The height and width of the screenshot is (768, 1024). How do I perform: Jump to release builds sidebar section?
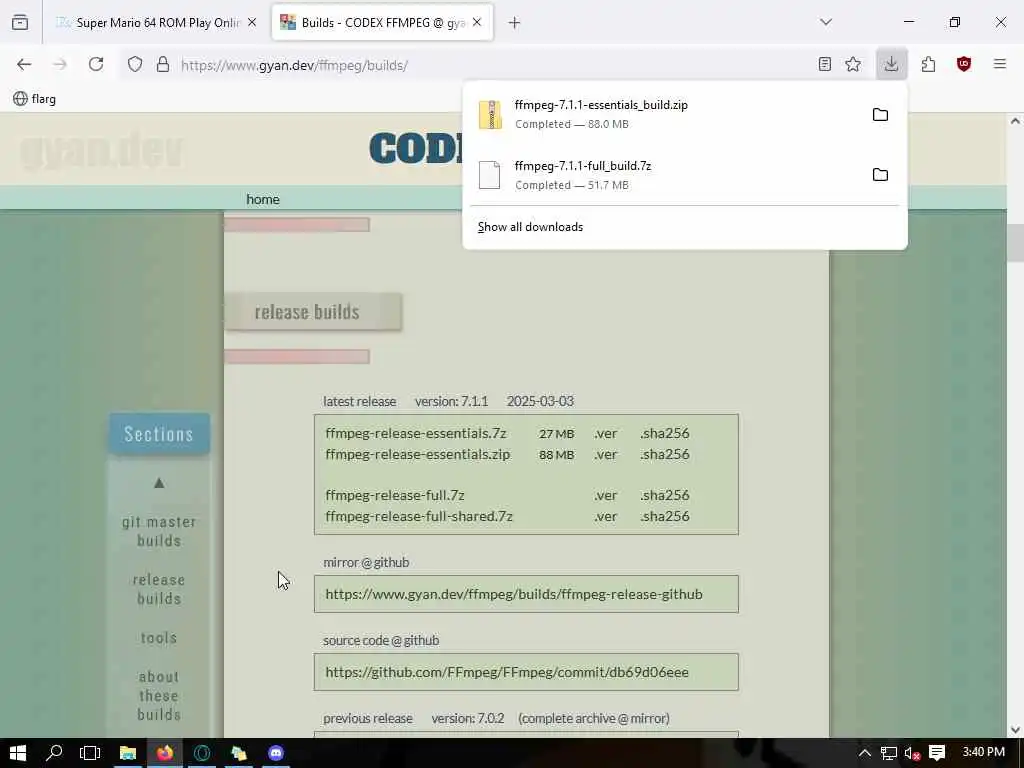[x=159, y=589]
